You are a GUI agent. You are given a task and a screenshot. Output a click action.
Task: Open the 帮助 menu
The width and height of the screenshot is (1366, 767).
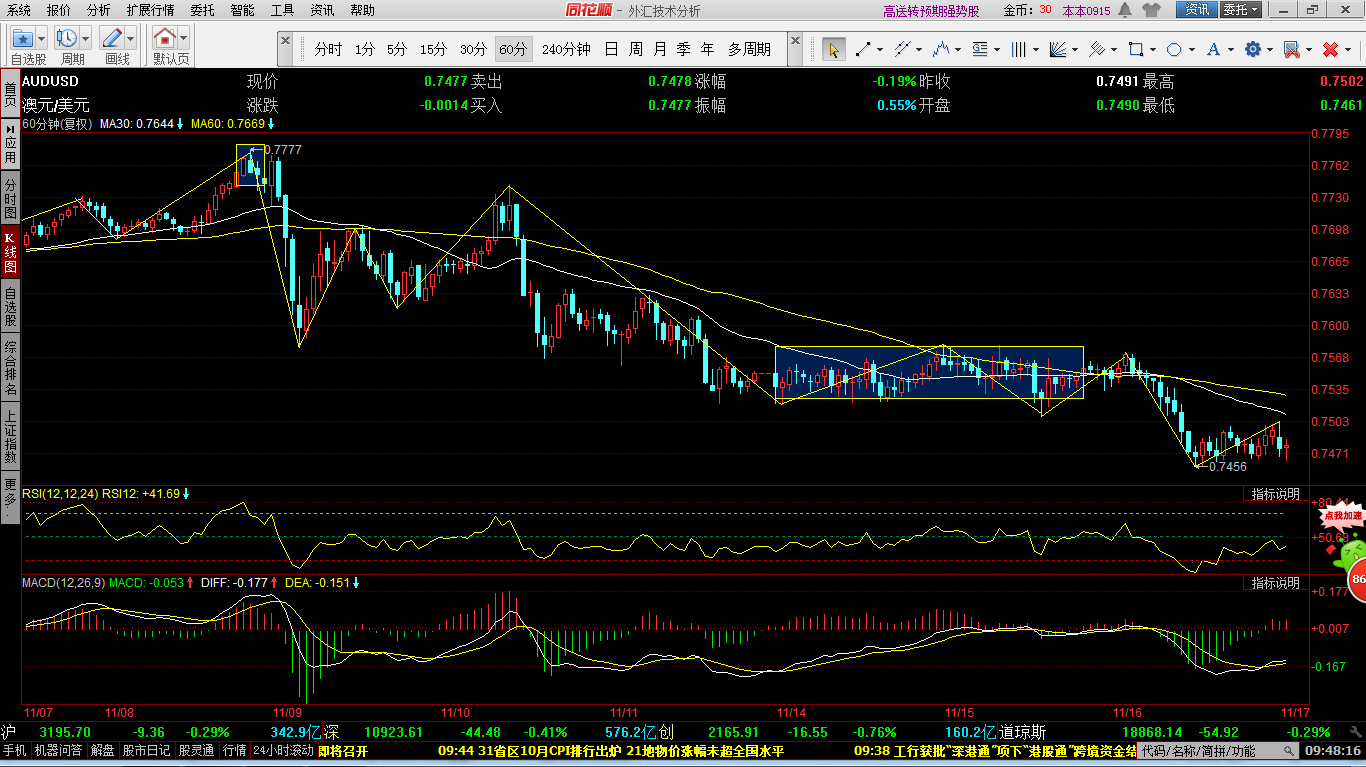point(362,10)
